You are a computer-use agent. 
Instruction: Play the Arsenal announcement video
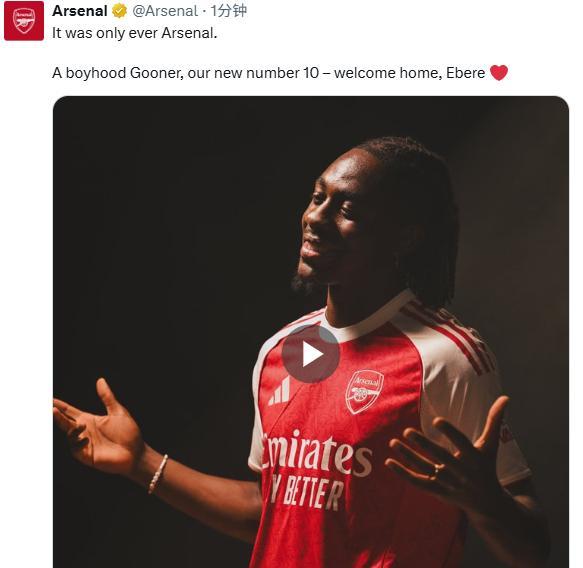tap(310, 354)
